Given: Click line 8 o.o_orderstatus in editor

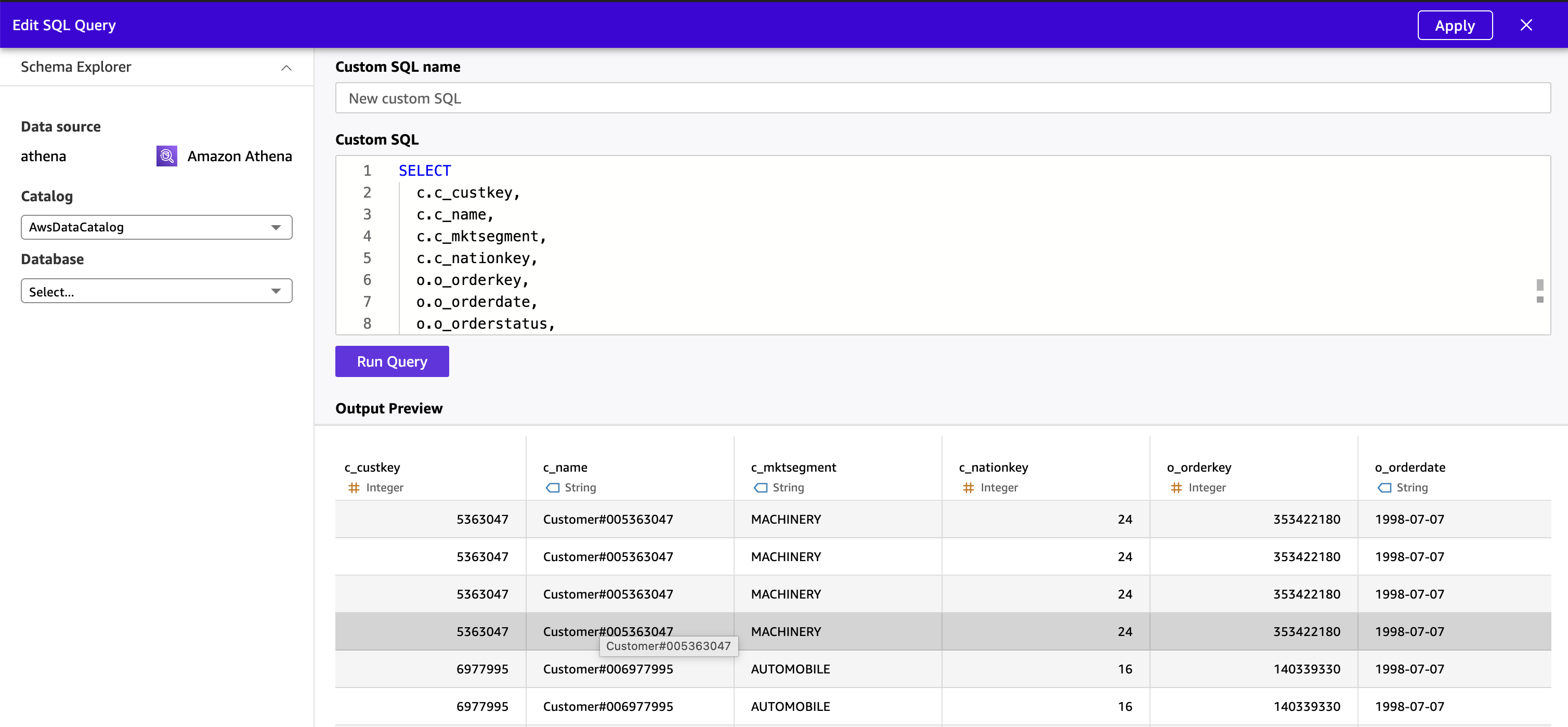Looking at the screenshot, I should [485, 323].
